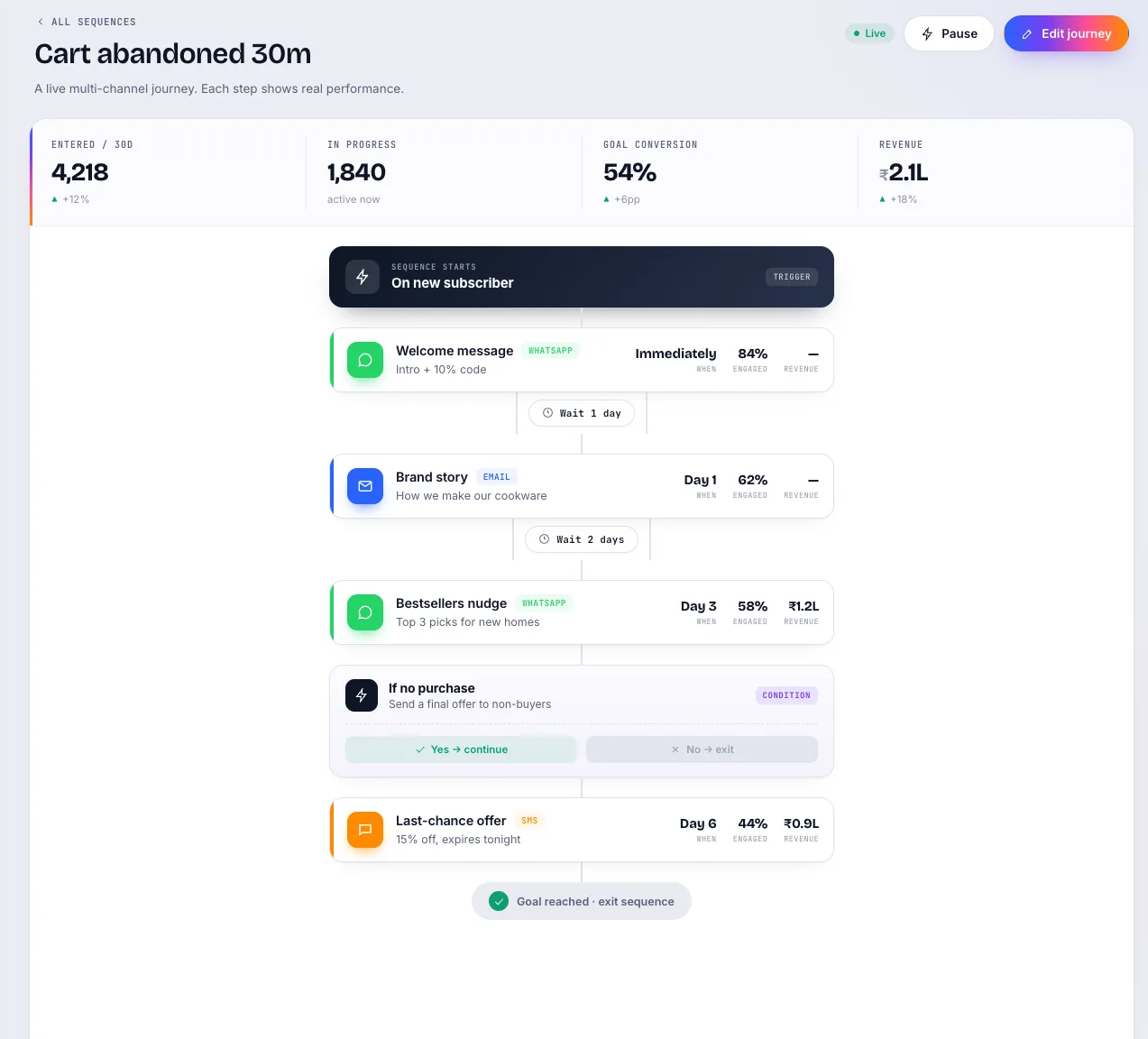Click the lightning icon in Pause button
1148x1039 pixels.
[x=927, y=34]
